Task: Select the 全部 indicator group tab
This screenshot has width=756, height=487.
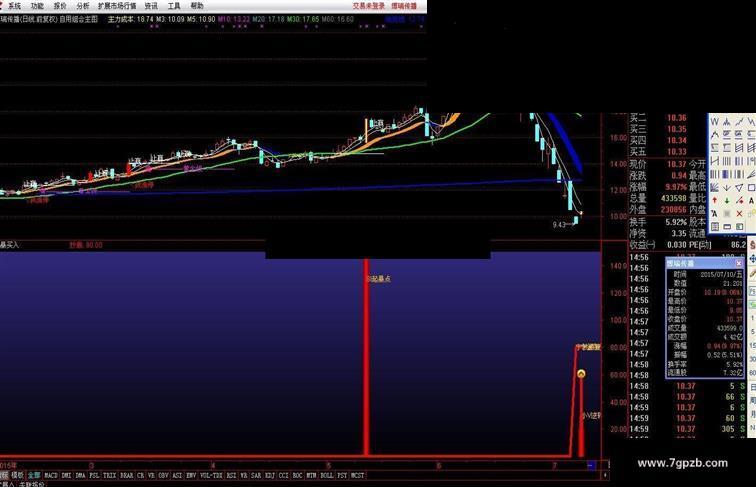Action: pos(34,475)
